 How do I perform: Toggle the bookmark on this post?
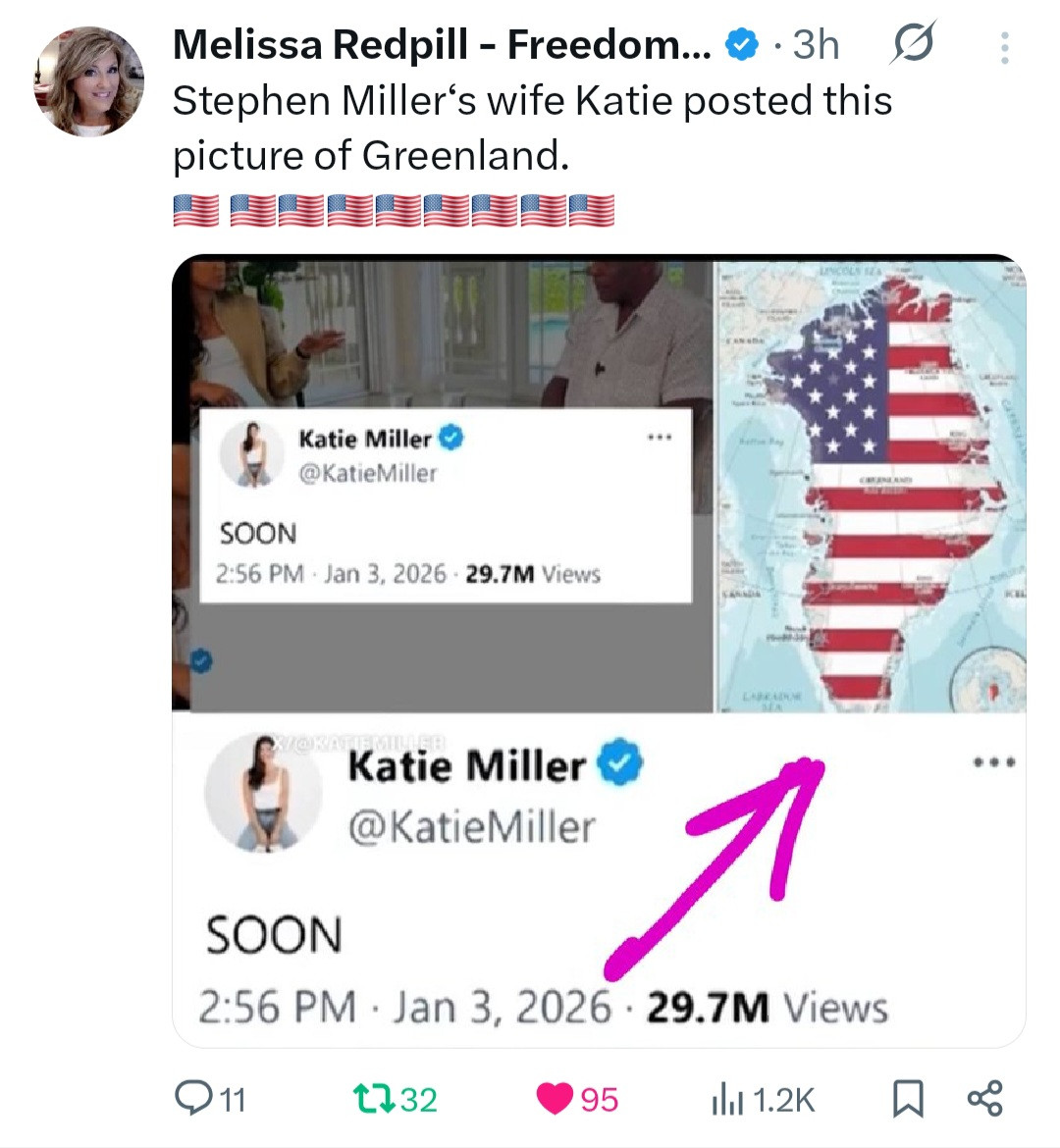tap(907, 1098)
